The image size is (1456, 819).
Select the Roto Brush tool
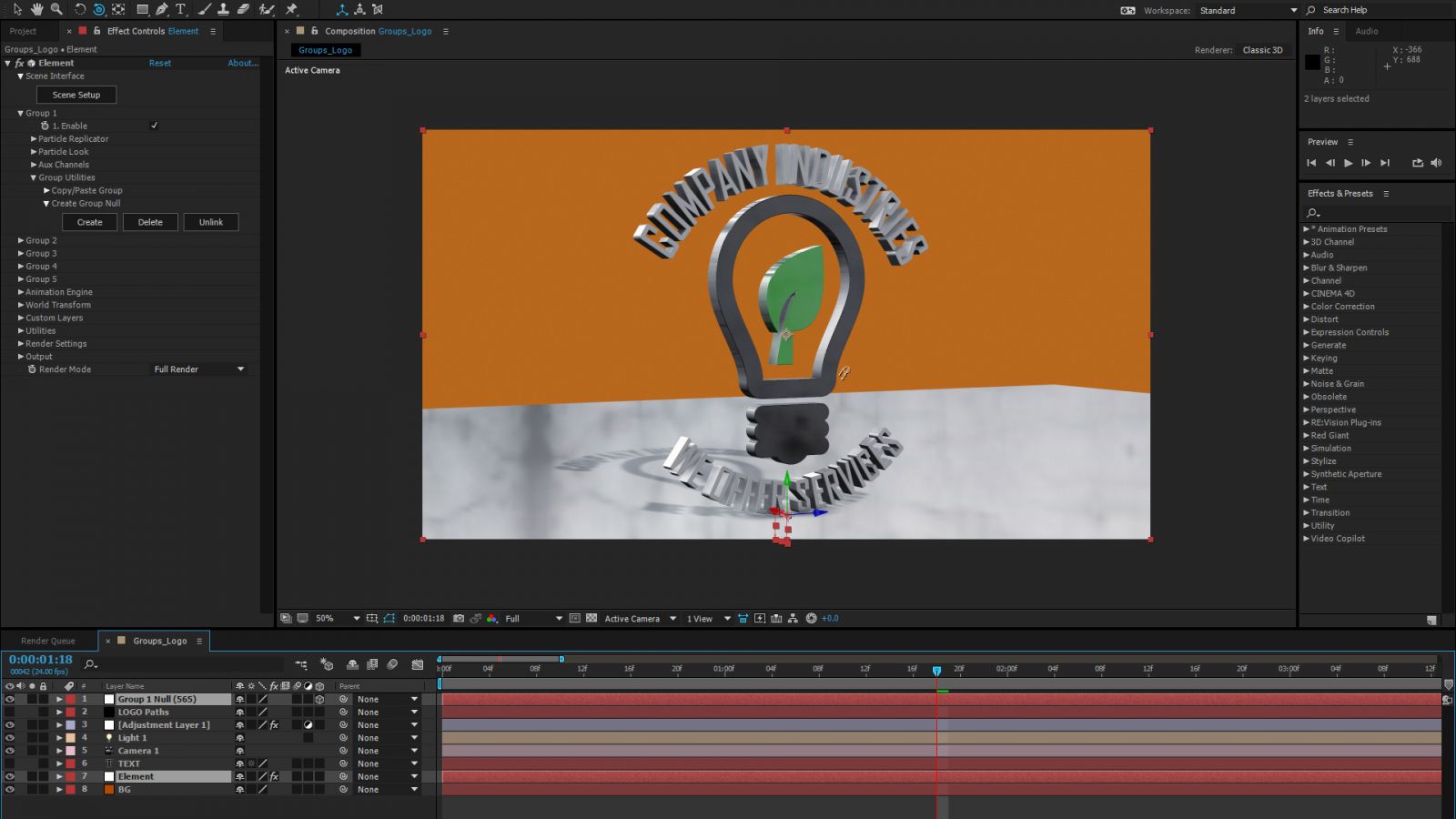[266, 9]
